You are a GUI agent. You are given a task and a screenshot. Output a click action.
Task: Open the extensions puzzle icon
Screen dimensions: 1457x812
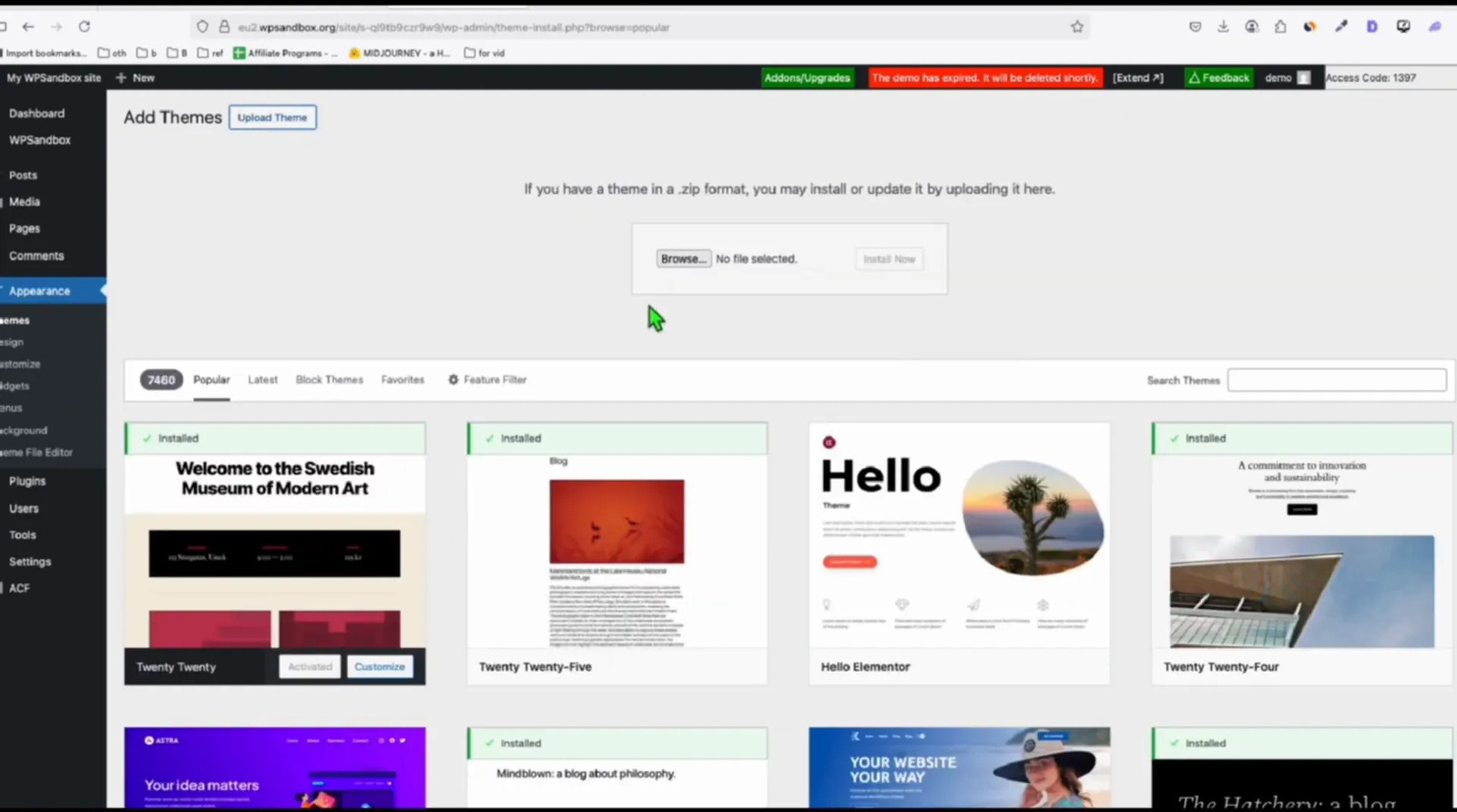point(1280,27)
